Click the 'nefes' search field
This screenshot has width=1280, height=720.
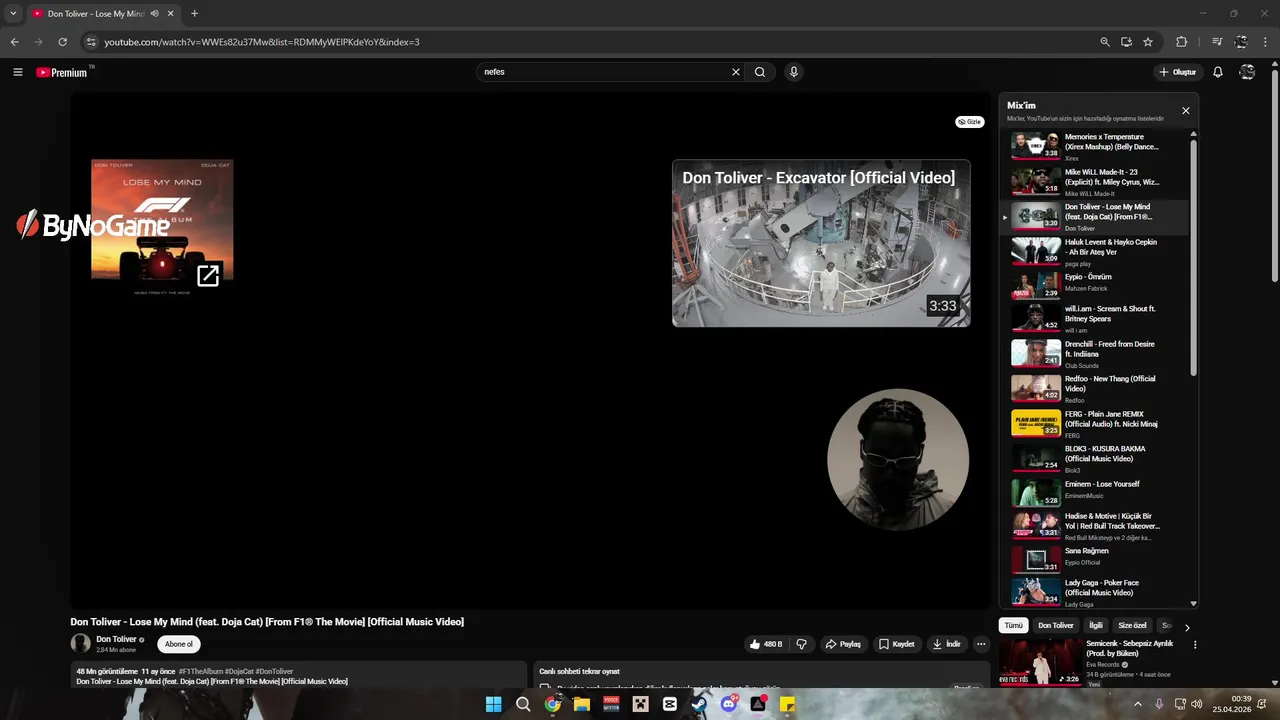coord(605,72)
